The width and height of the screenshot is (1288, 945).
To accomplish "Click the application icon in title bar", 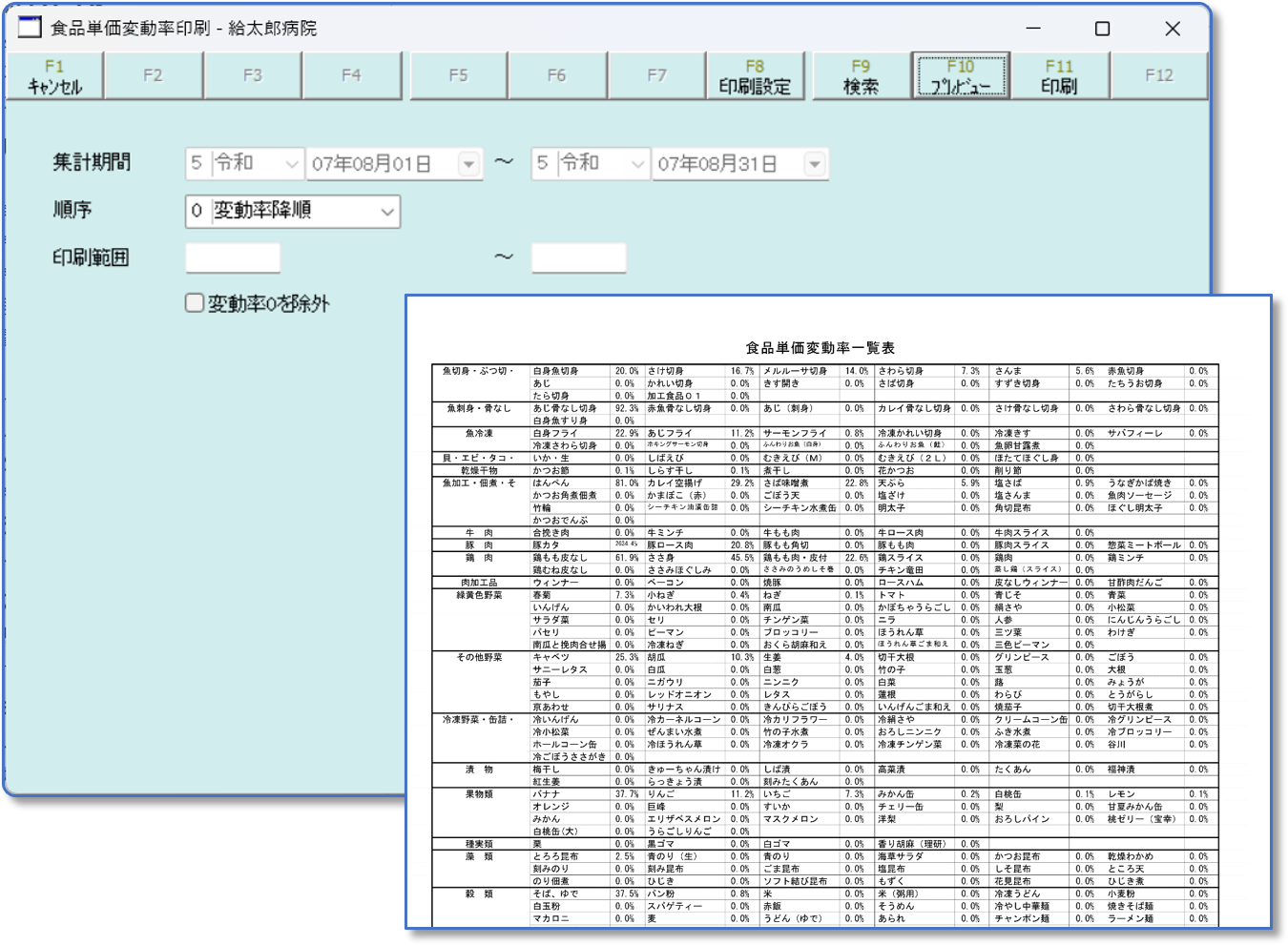I will pos(30,28).
